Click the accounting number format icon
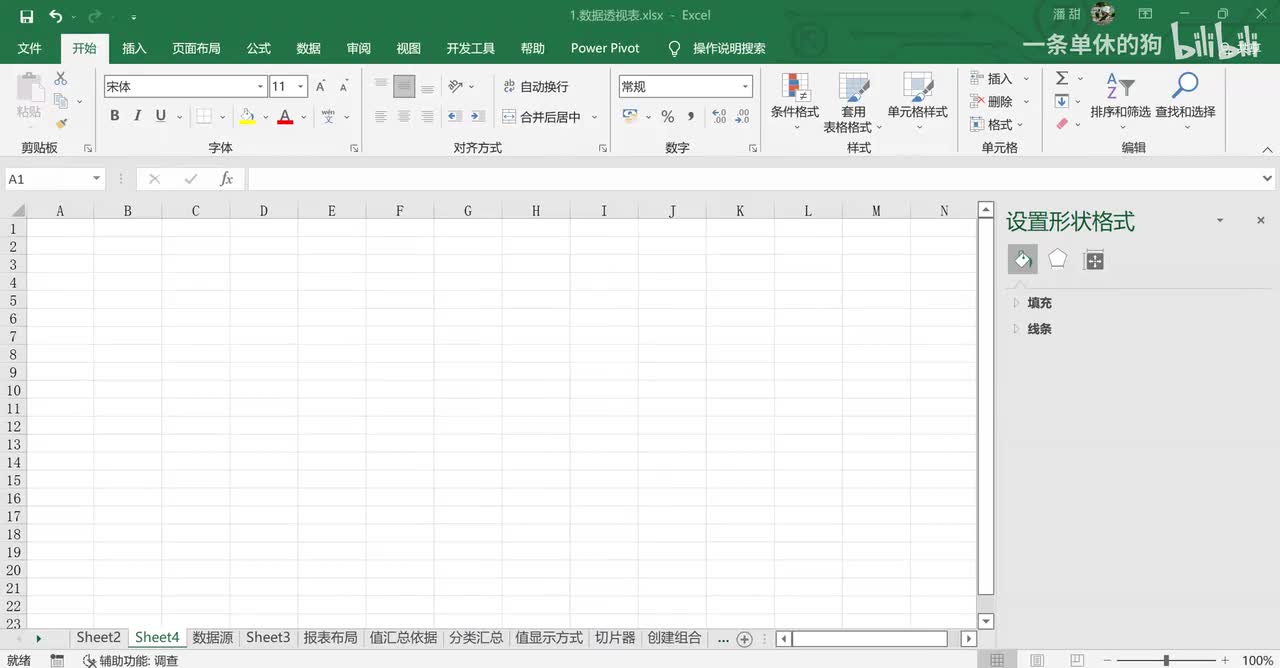Screen dimensions: 1280x668 (x=630, y=117)
